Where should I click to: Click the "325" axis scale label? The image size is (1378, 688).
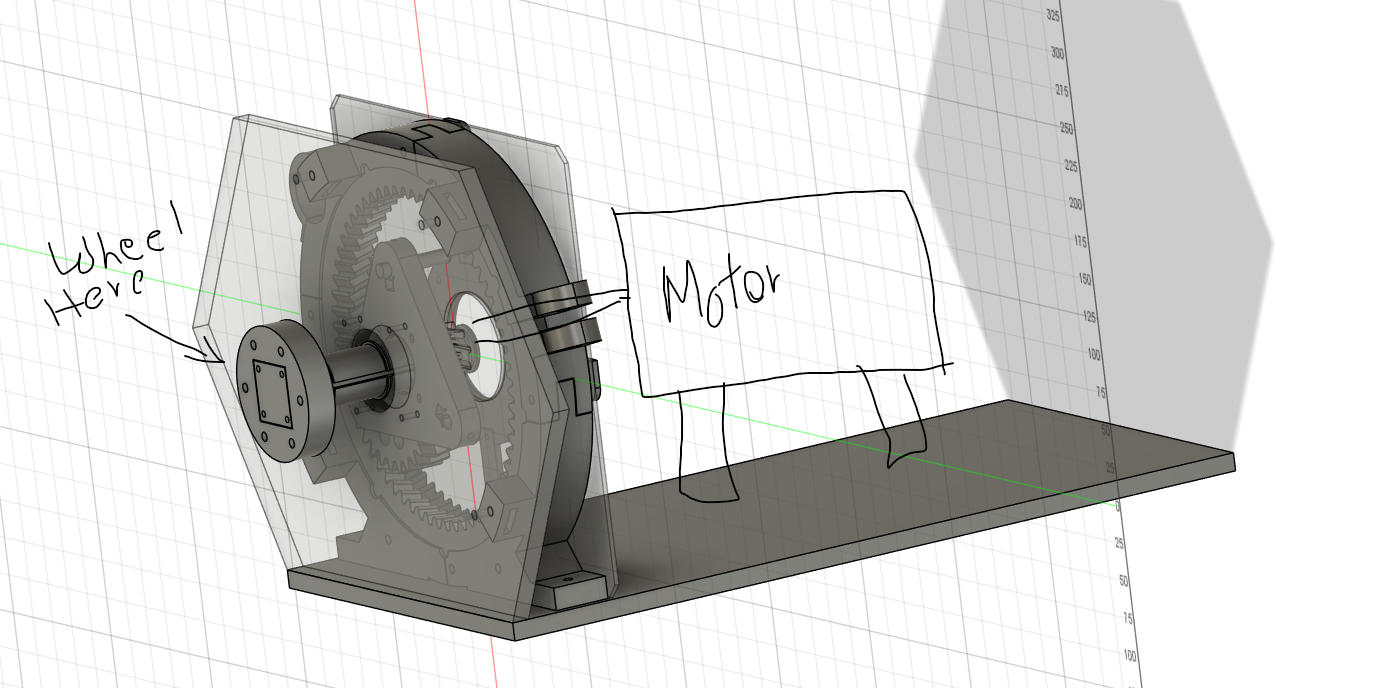1054,16
